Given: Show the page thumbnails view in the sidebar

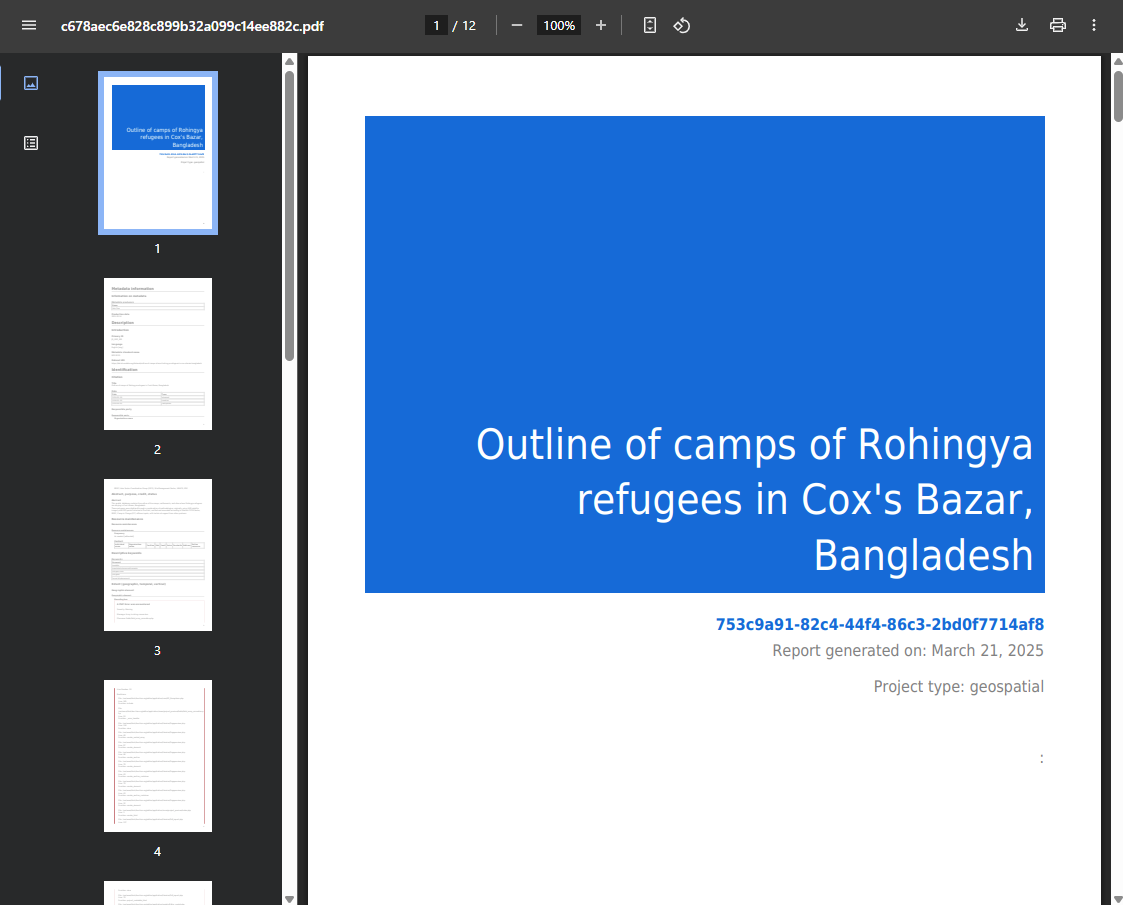Looking at the screenshot, I should [31, 83].
